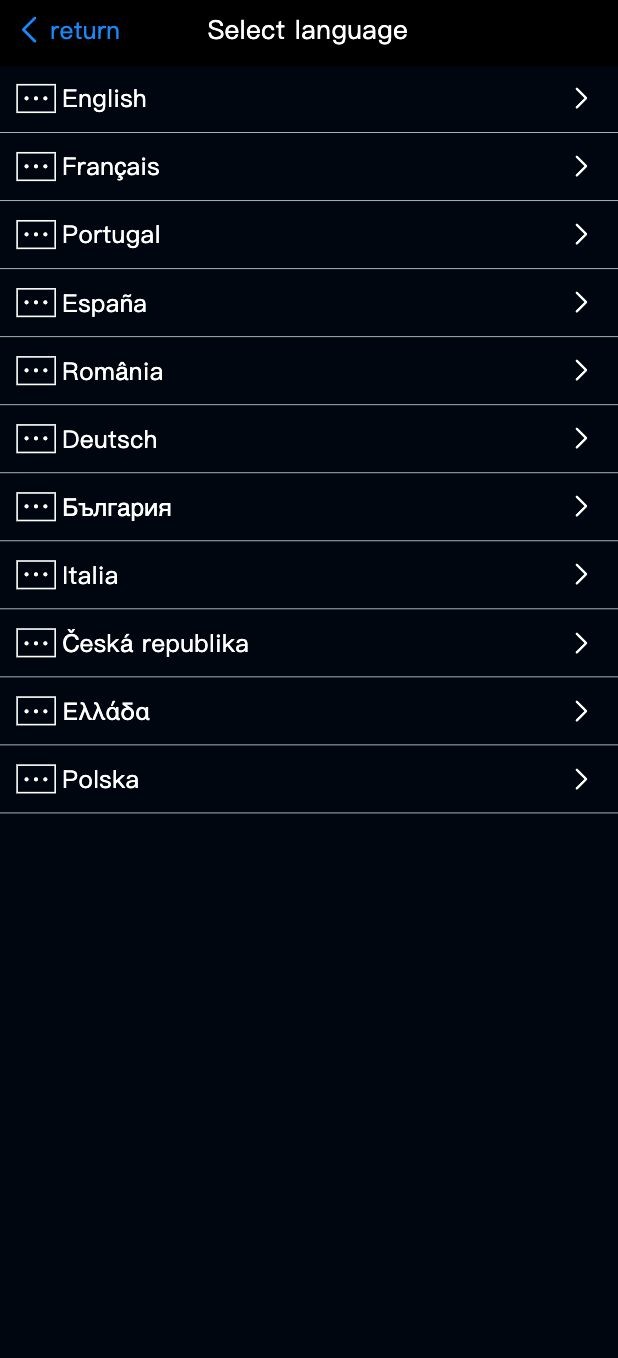Screen dimensions: 618x1358
Task: Click the keyboard icon beside România
Action: coord(36,371)
